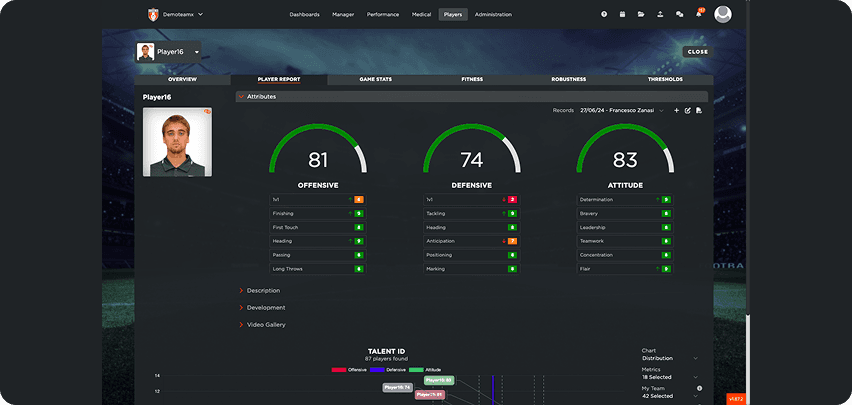Open the chat messages icon

680,14
